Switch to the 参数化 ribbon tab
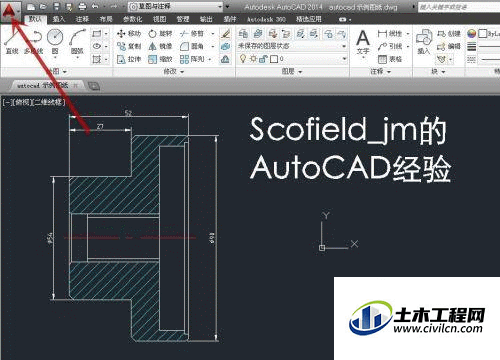This screenshot has width=500, height=360. point(132,19)
